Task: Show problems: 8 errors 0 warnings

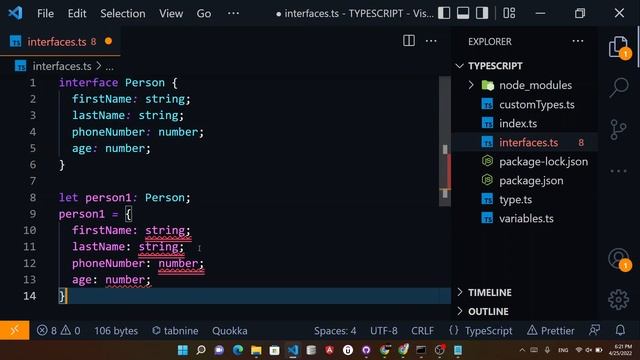Action: tap(58, 331)
